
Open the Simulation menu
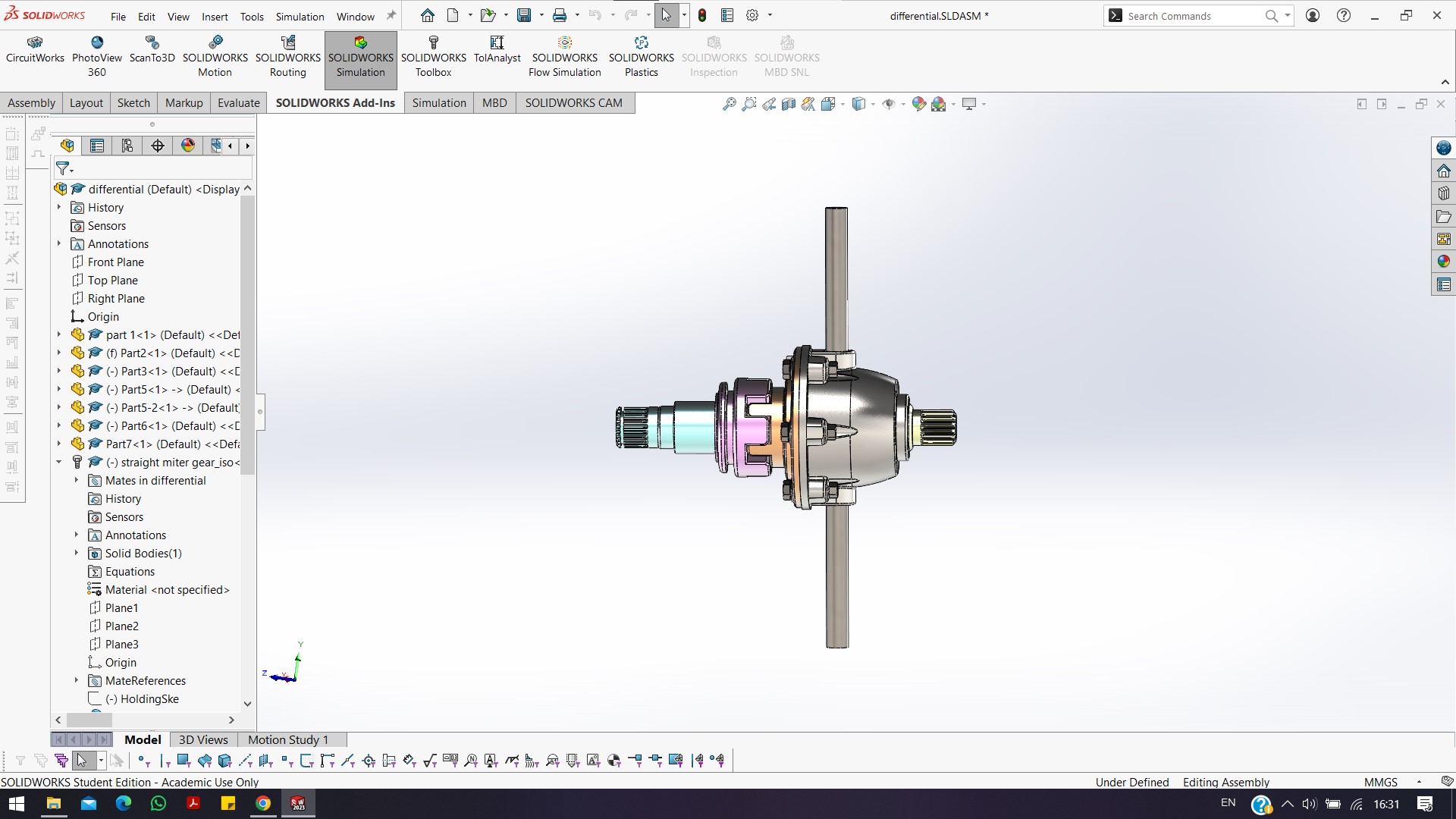[300, 16]
